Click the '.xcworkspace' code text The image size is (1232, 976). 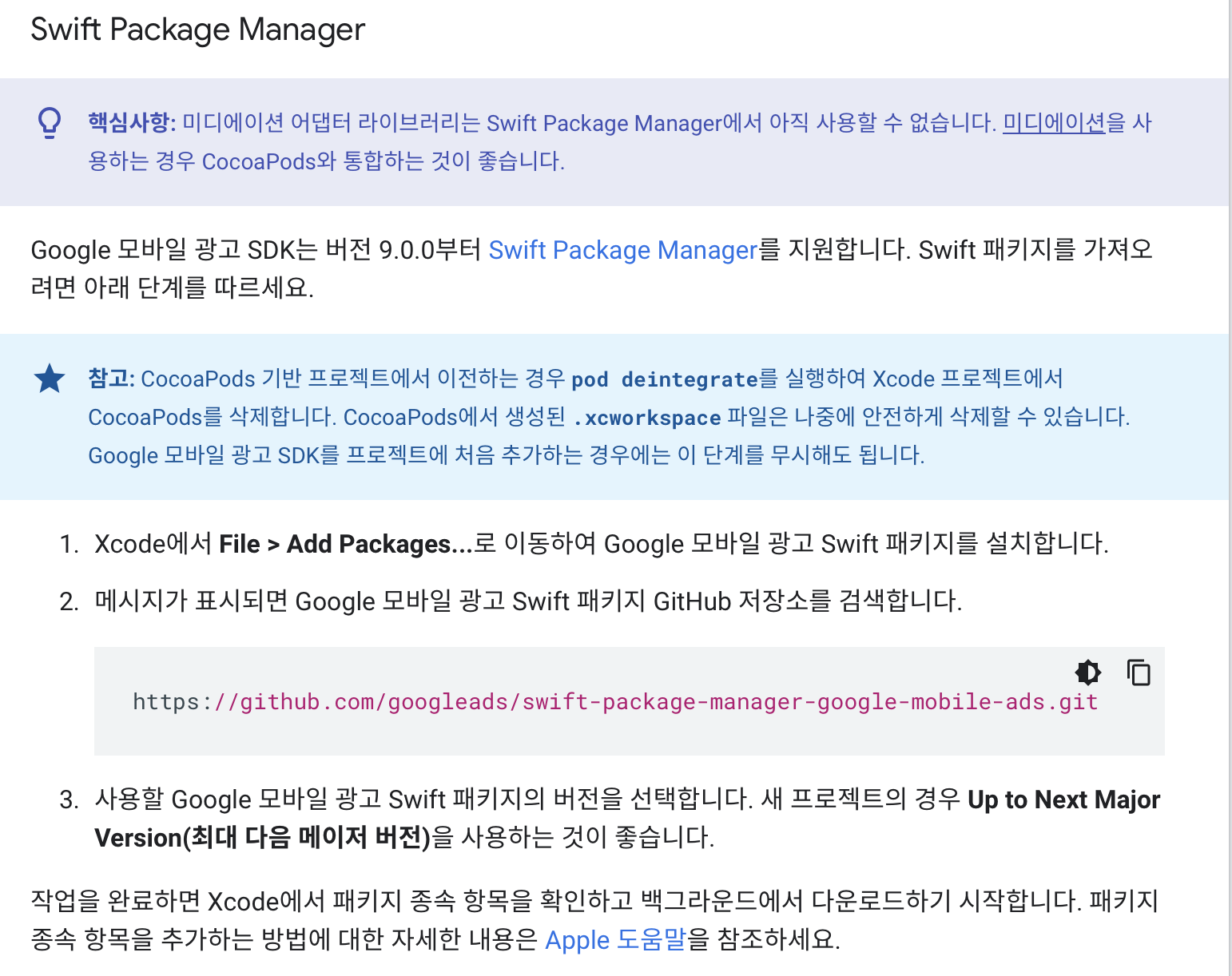(647, 418)
